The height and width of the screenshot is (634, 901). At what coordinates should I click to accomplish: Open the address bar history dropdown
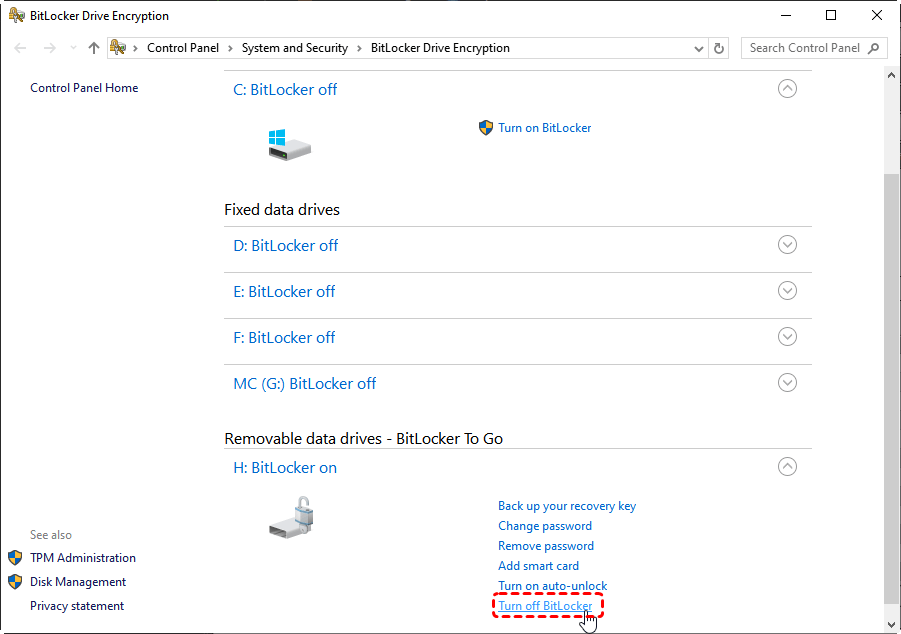click(x=699, y=49)
